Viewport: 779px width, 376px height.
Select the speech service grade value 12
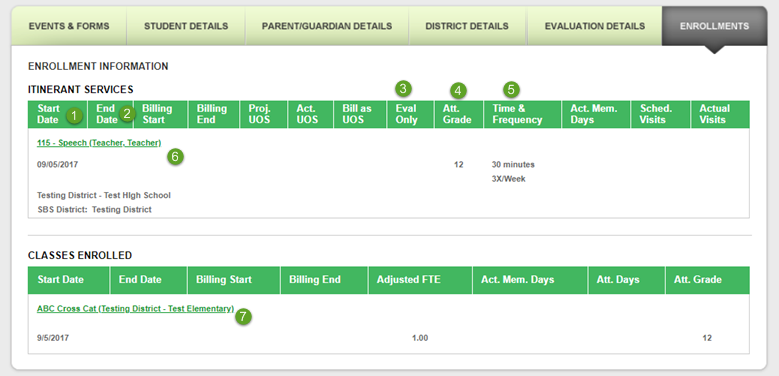click(x=459, y=164)
